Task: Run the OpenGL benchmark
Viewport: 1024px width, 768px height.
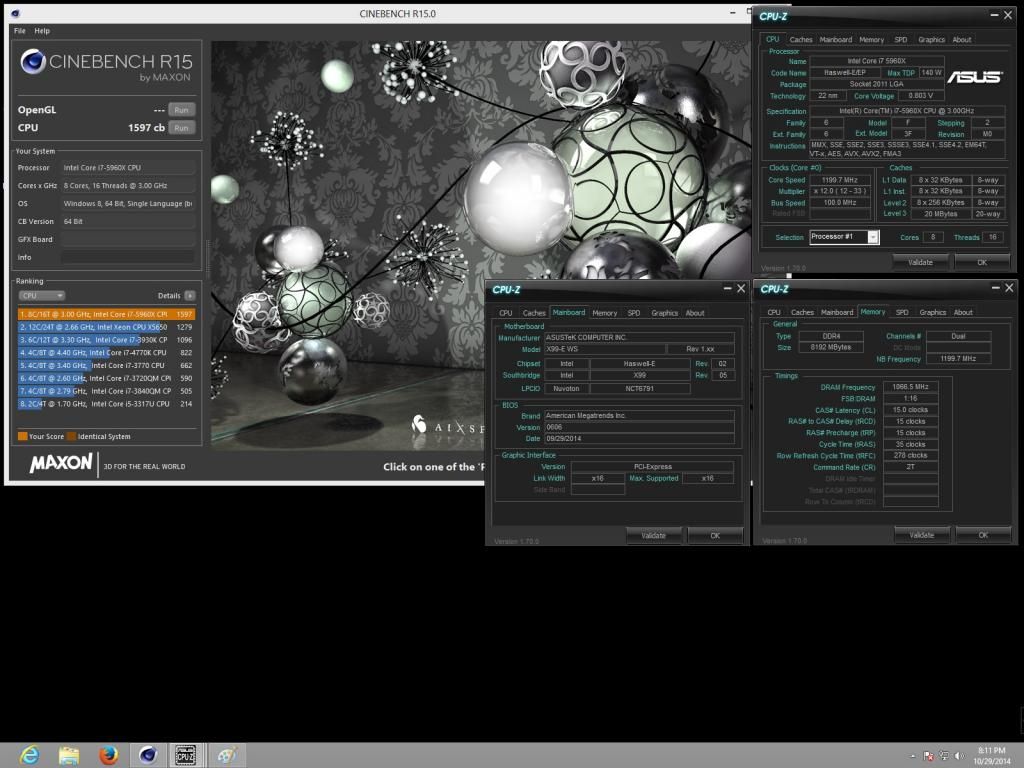Action: pos(182,110)
